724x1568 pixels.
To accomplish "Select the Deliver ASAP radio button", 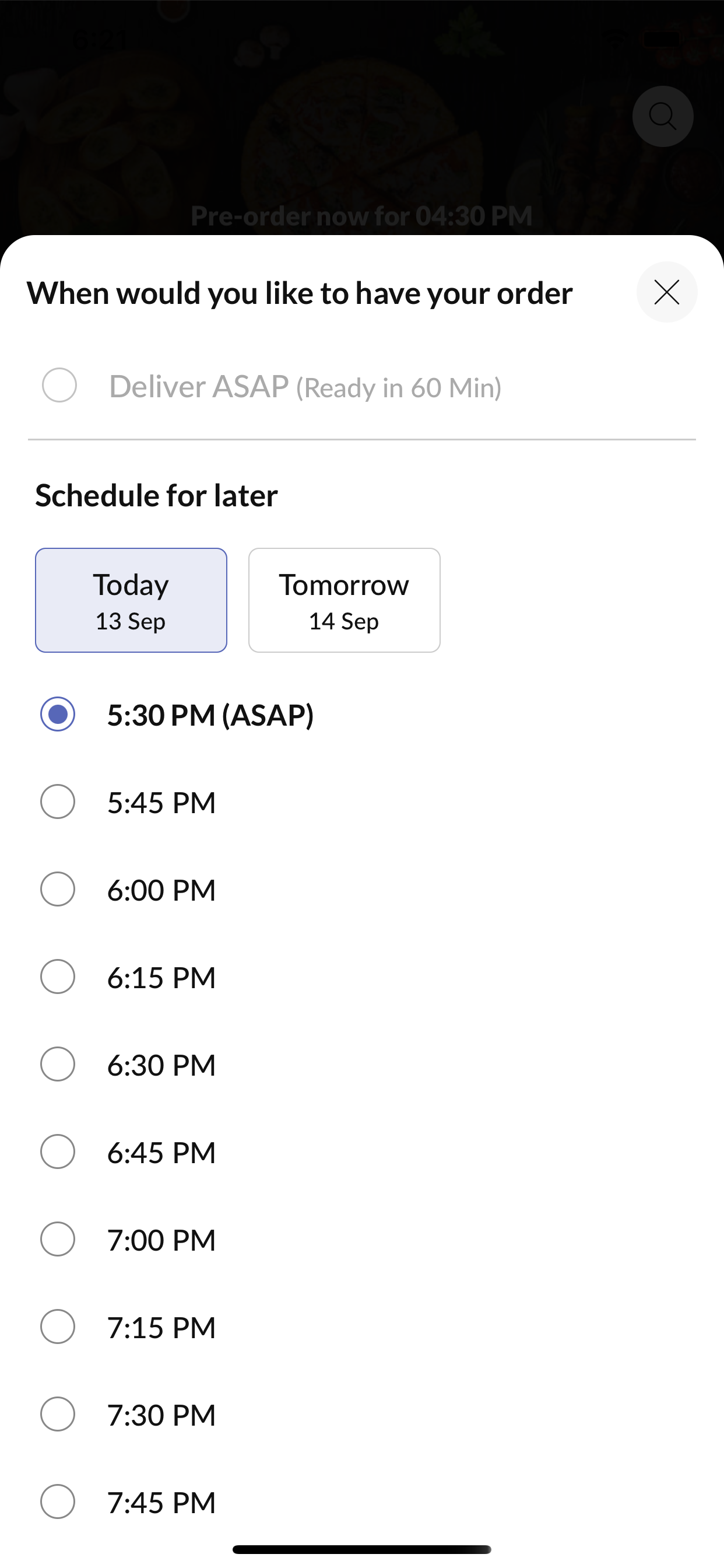I will click(59, 386).
